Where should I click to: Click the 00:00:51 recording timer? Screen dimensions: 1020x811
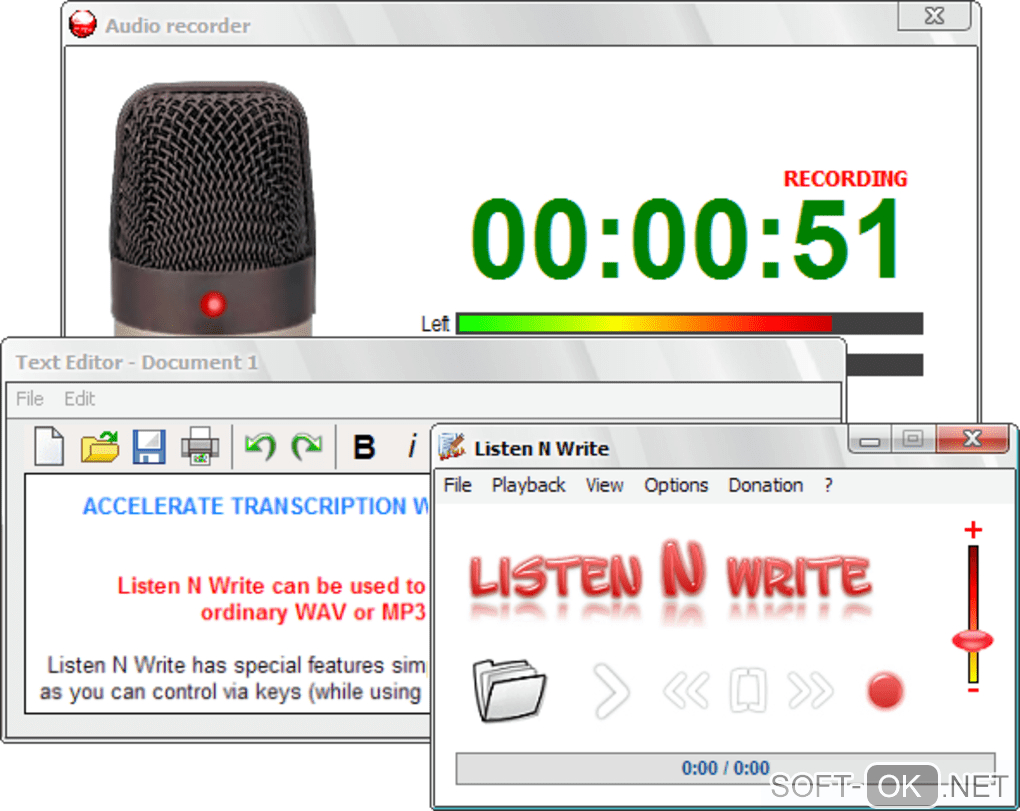coord(686,238)
